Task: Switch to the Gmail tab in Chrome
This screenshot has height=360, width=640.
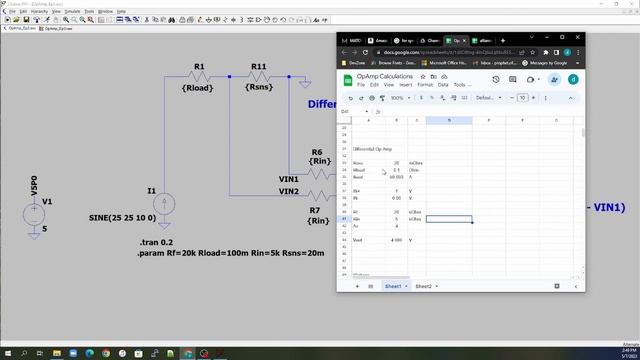Action: (351, 41)
